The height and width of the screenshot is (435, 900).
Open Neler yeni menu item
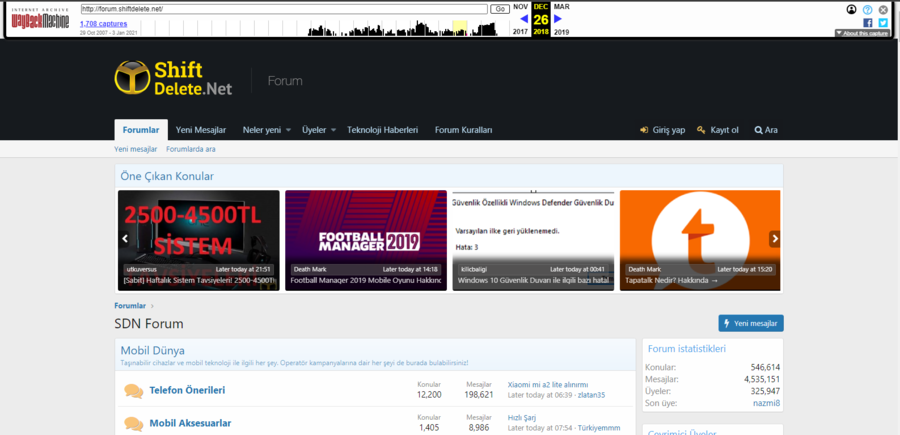click(x=262, y=130)
